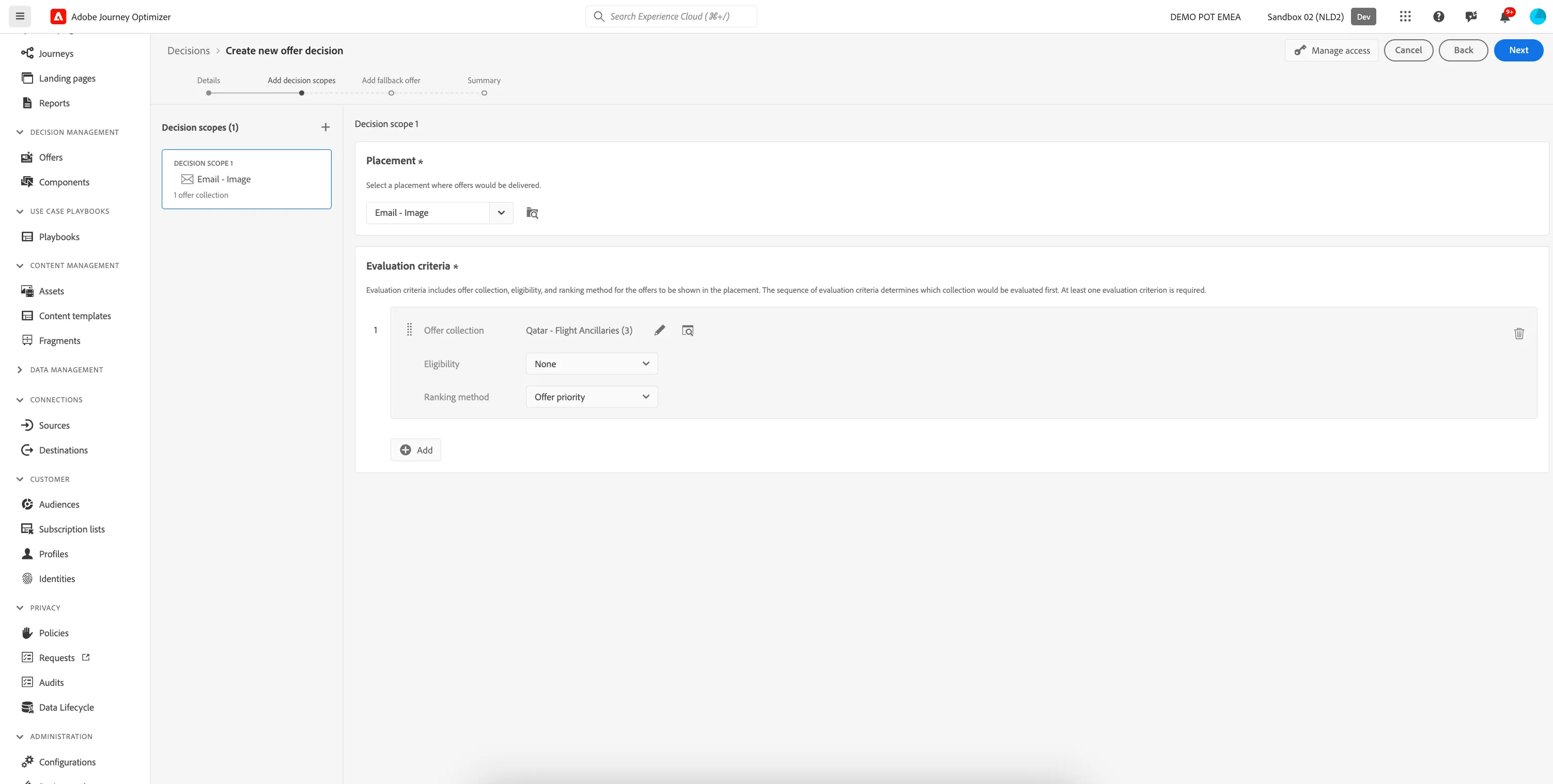This screenshot has width=1553, height=784.
Task: Preview the offer collection contents icon
Action: [x=687, y=330]
